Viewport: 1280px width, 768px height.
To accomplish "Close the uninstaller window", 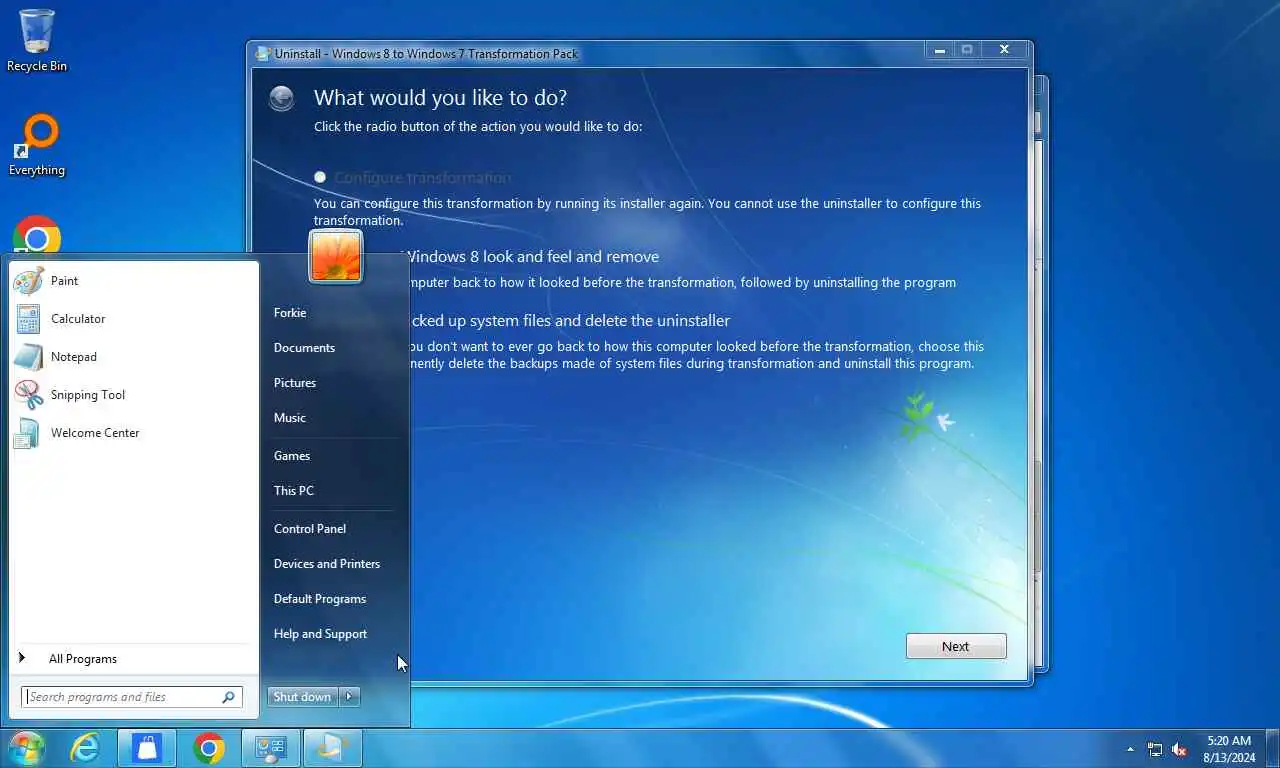I will pos(1004,49).
